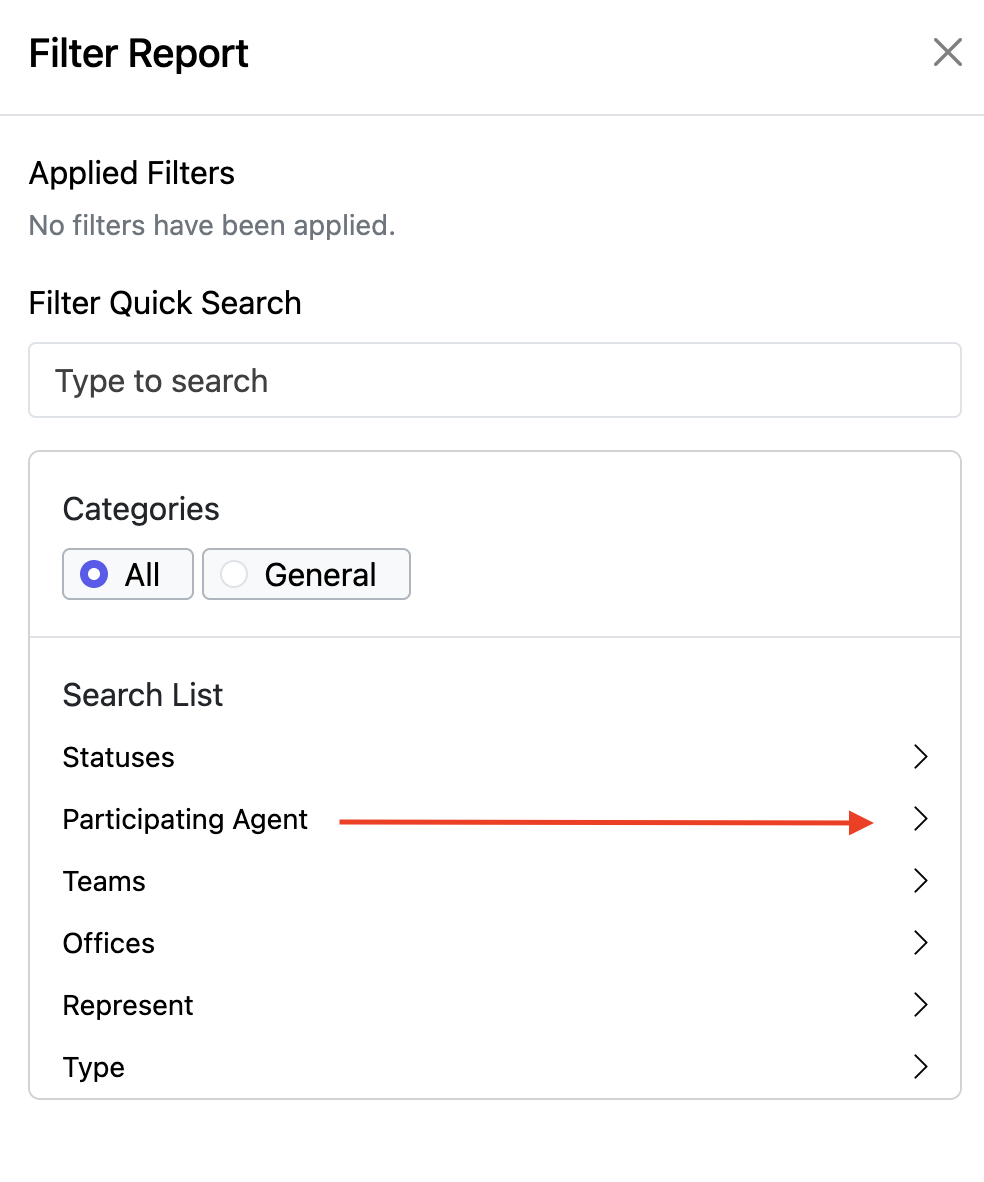Click the Categories section label
Viewport: 984px width, 1182px height.
pyautogui.click(x=141, y=509)
